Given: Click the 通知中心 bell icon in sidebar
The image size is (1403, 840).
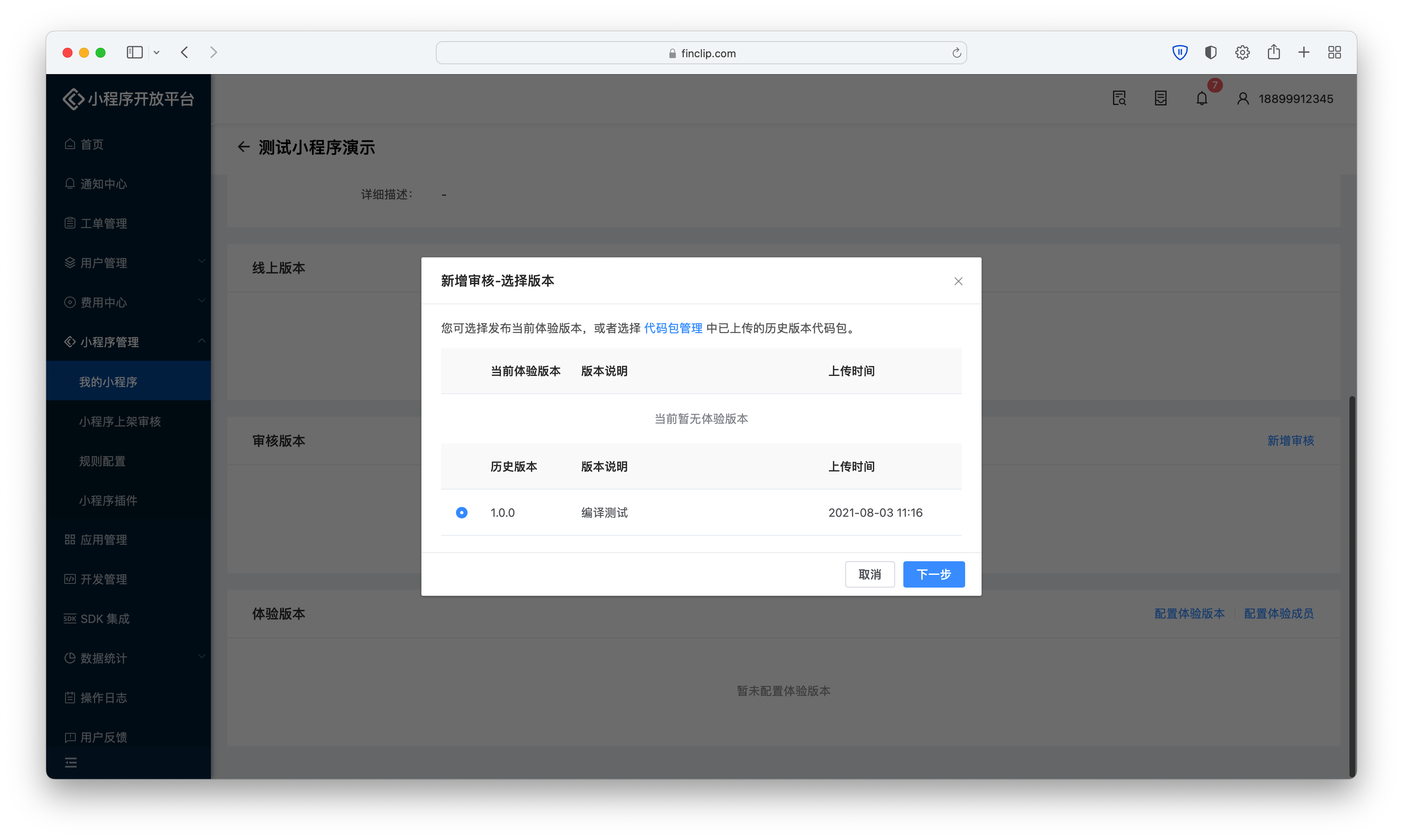Looking at the screenshot, I should tap(70, 183).
